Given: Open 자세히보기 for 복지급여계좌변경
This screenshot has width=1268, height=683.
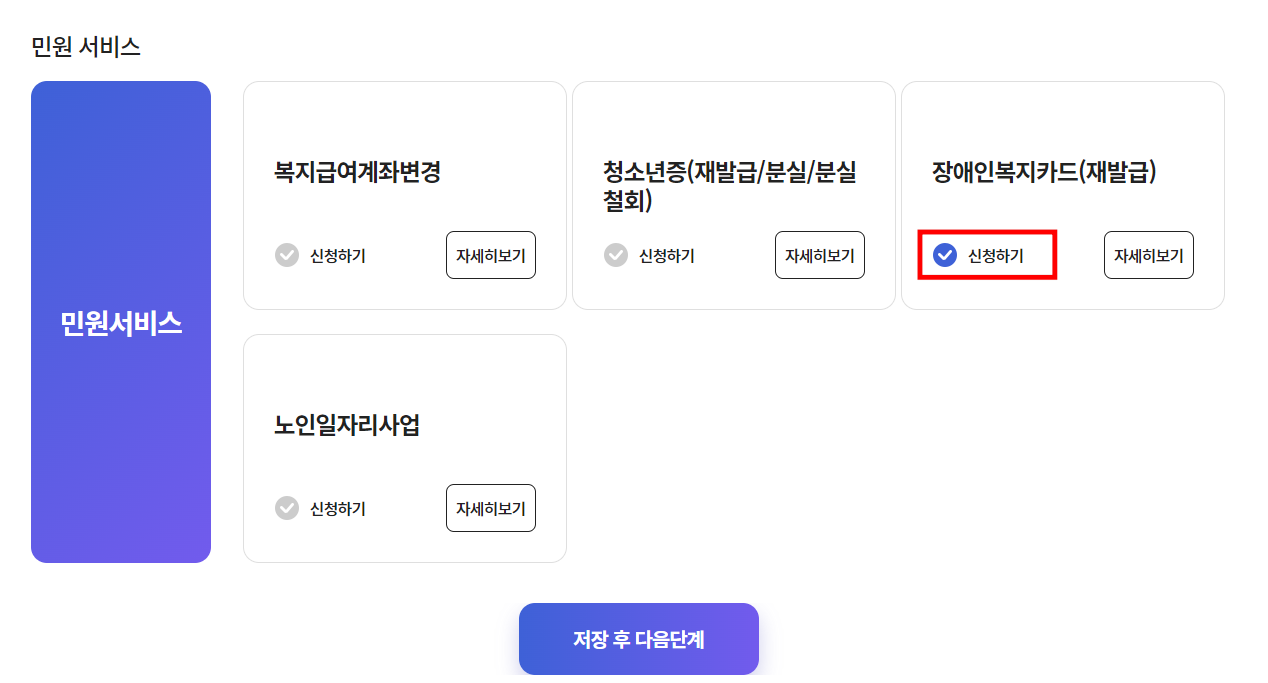Looking at the screenshot, I should coord(490,255).
